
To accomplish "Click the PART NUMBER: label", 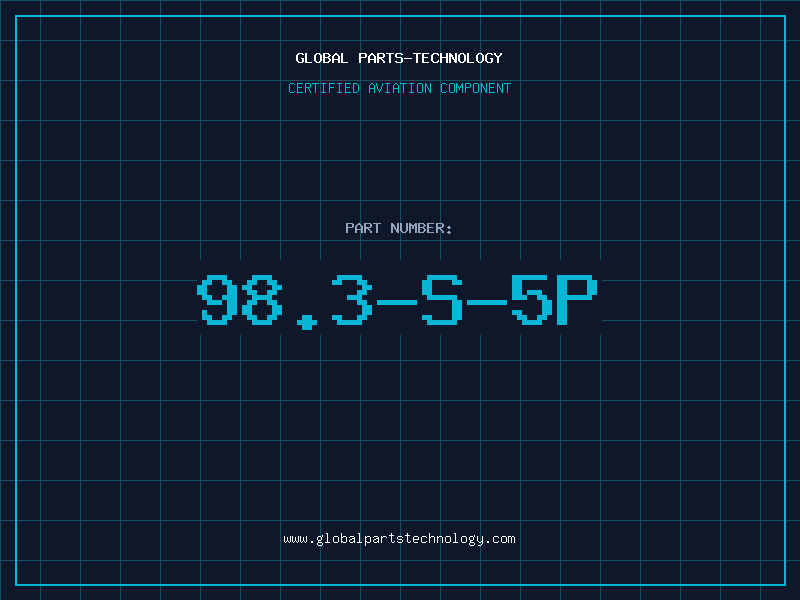I will pos(398,228).
